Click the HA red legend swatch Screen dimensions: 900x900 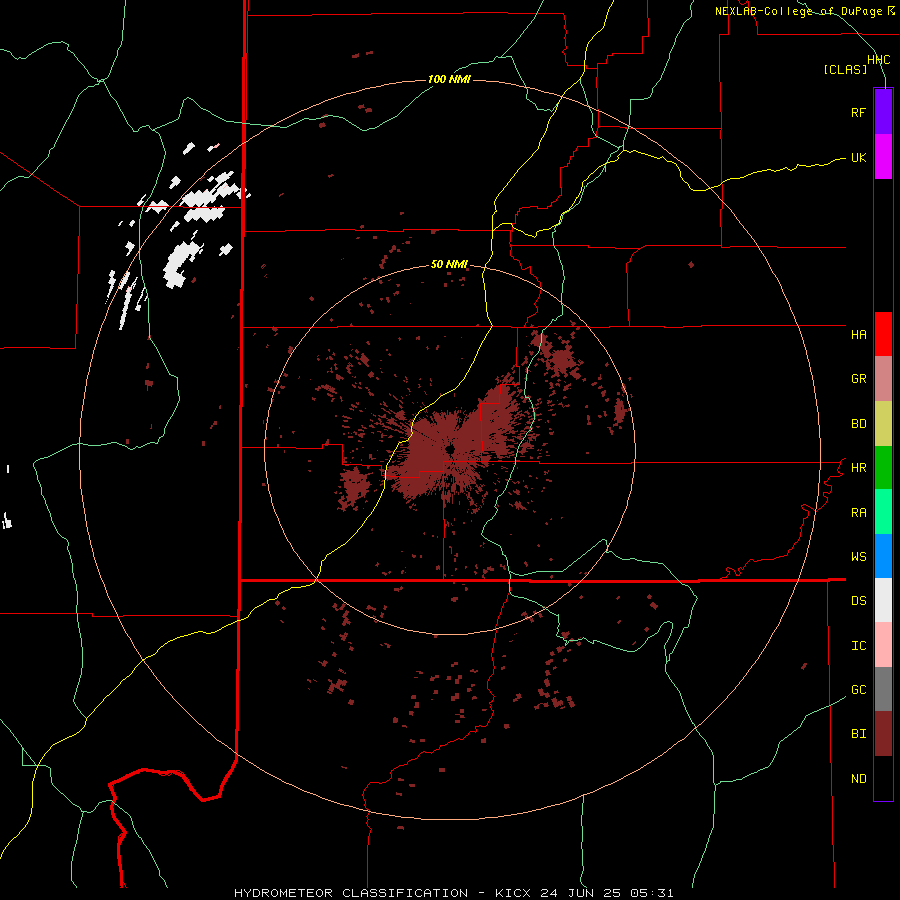click(x=883, y=334)
